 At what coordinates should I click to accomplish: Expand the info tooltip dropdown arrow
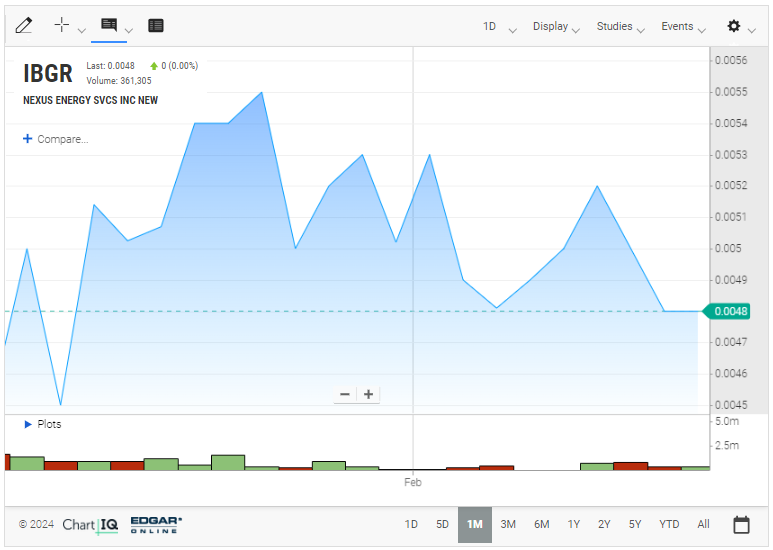(129, 31)
